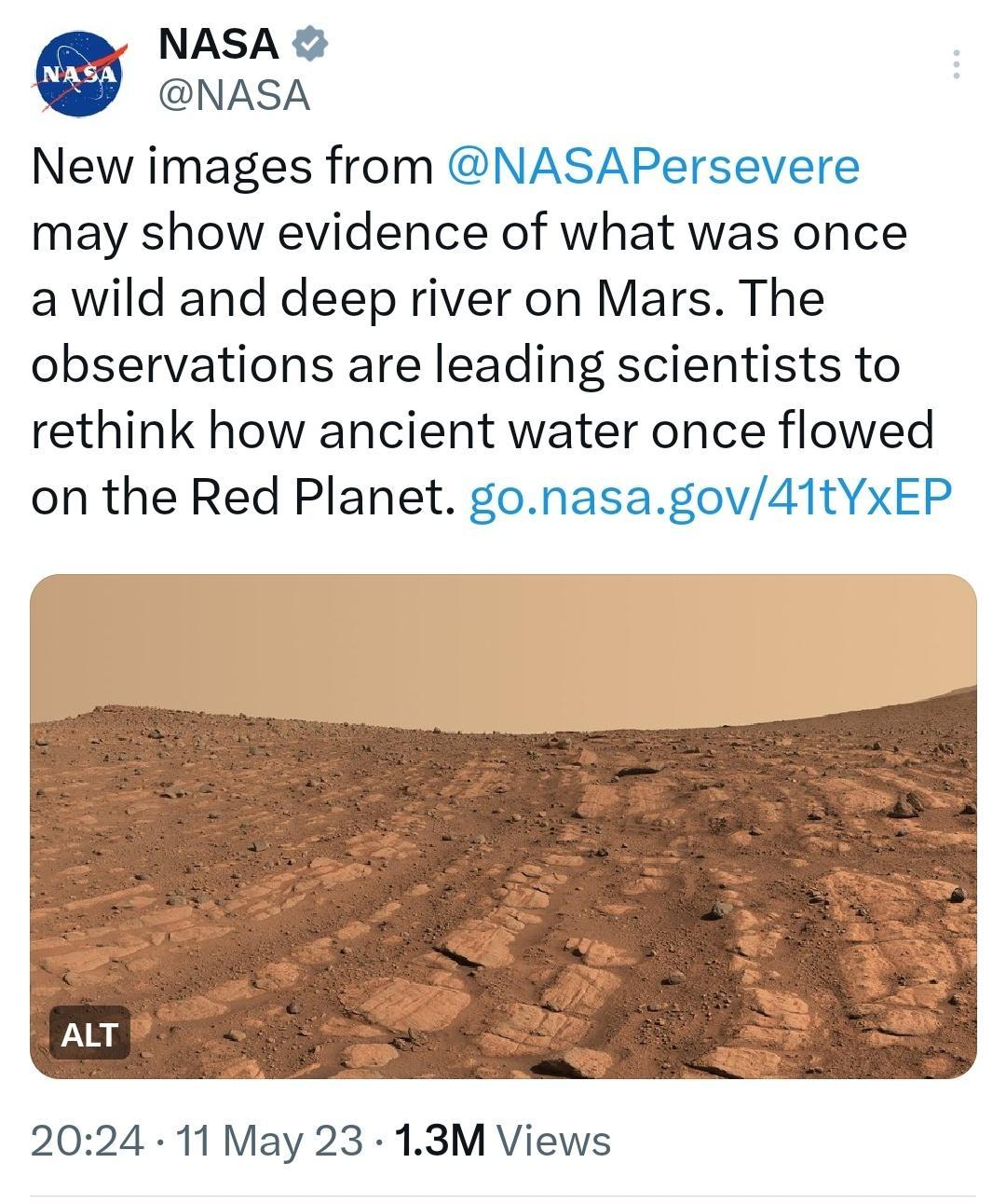Open the attached Mars surface photo

pyautogui.click(x=503, y=820)
